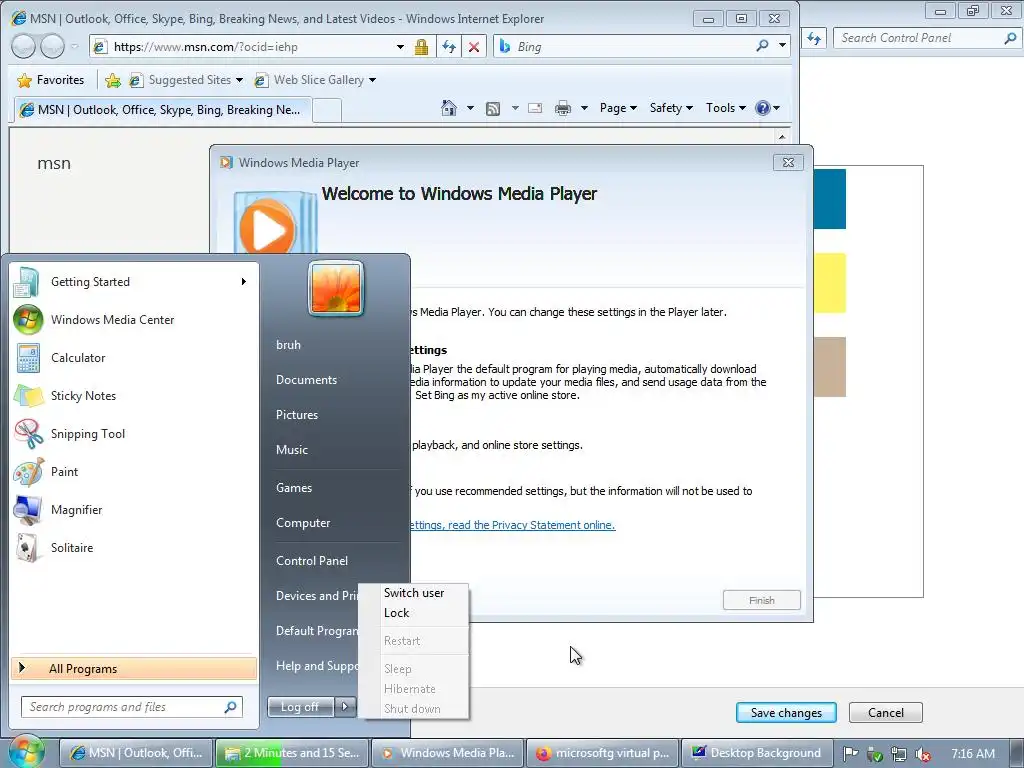Viewport: 1024px width, 768px height.
Task: Select the yellow color swatch in Desktop Background
Action: pos(830,283)
